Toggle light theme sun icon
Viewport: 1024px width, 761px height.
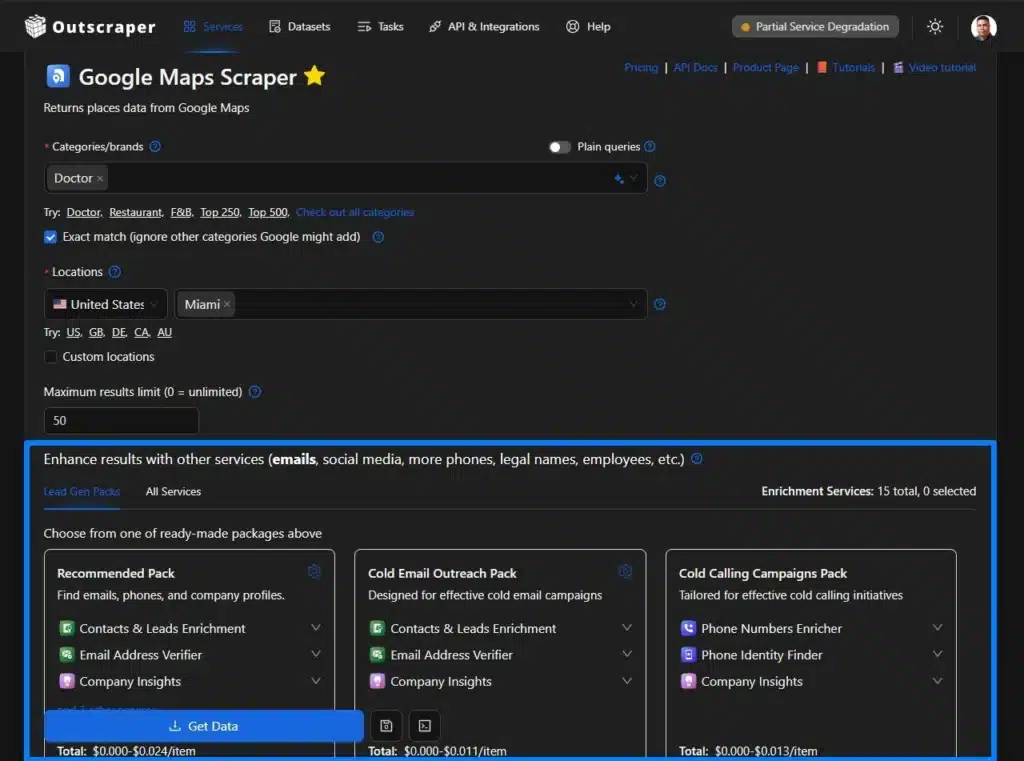coord(935,27)
